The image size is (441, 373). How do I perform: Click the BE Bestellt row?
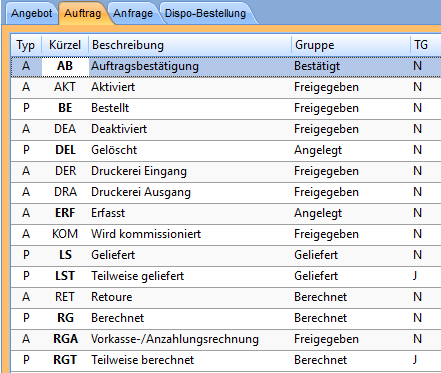click(226, 108)
